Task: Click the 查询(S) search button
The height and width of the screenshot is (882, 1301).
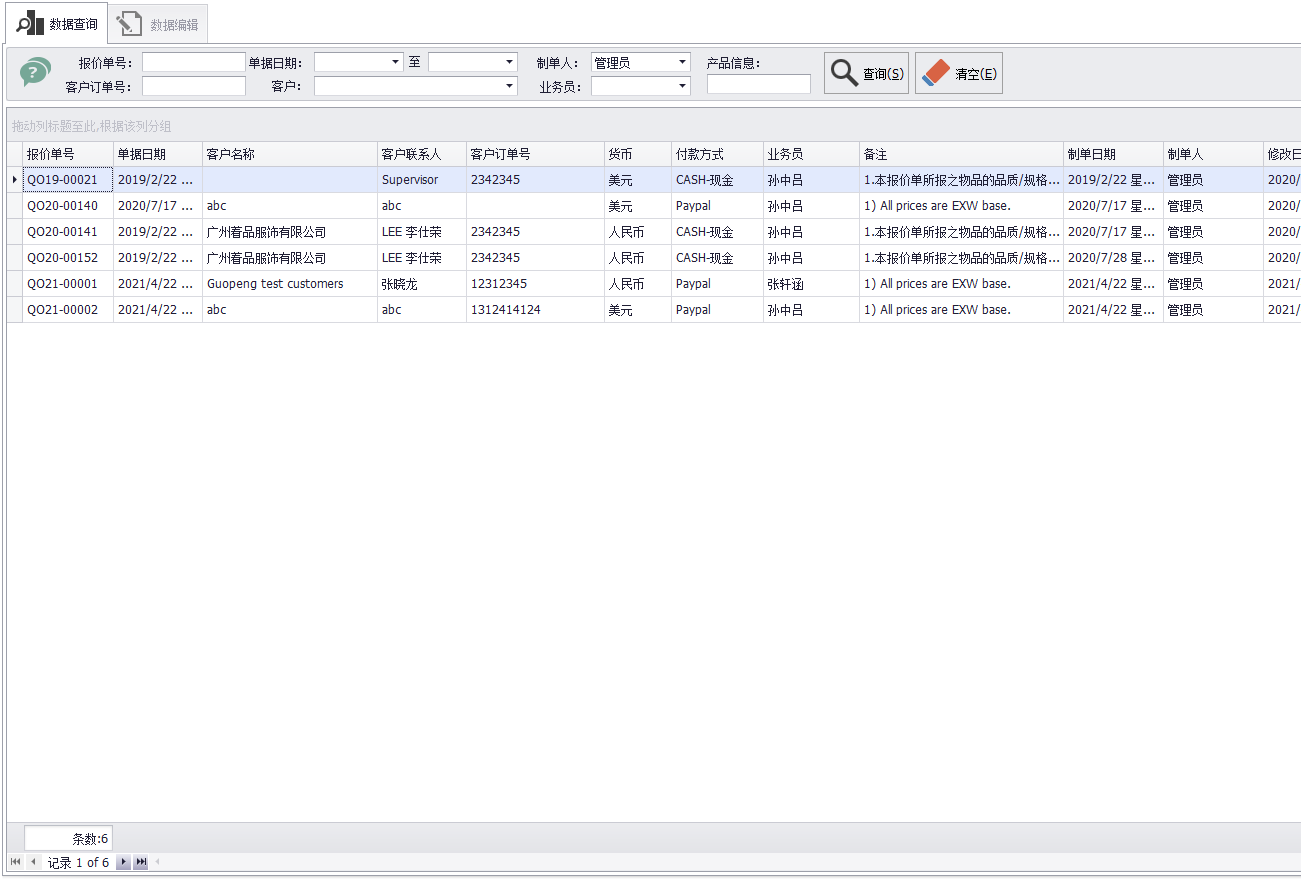Action: (x=866, y=73)
